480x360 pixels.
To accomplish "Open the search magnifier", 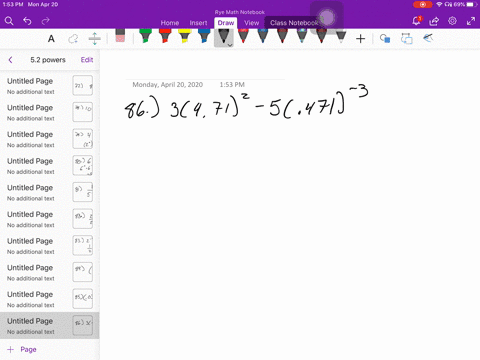I will 9,21.
